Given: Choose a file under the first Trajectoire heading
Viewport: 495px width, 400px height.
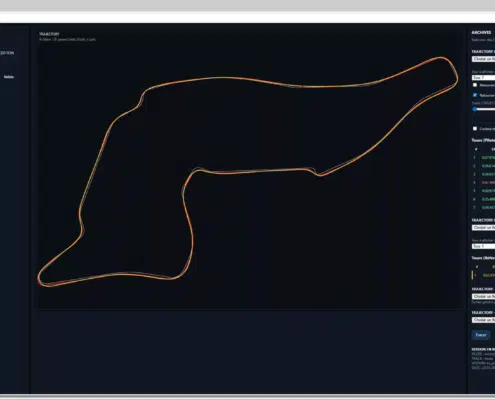Looking at the screenshot, I should point(483,59).
